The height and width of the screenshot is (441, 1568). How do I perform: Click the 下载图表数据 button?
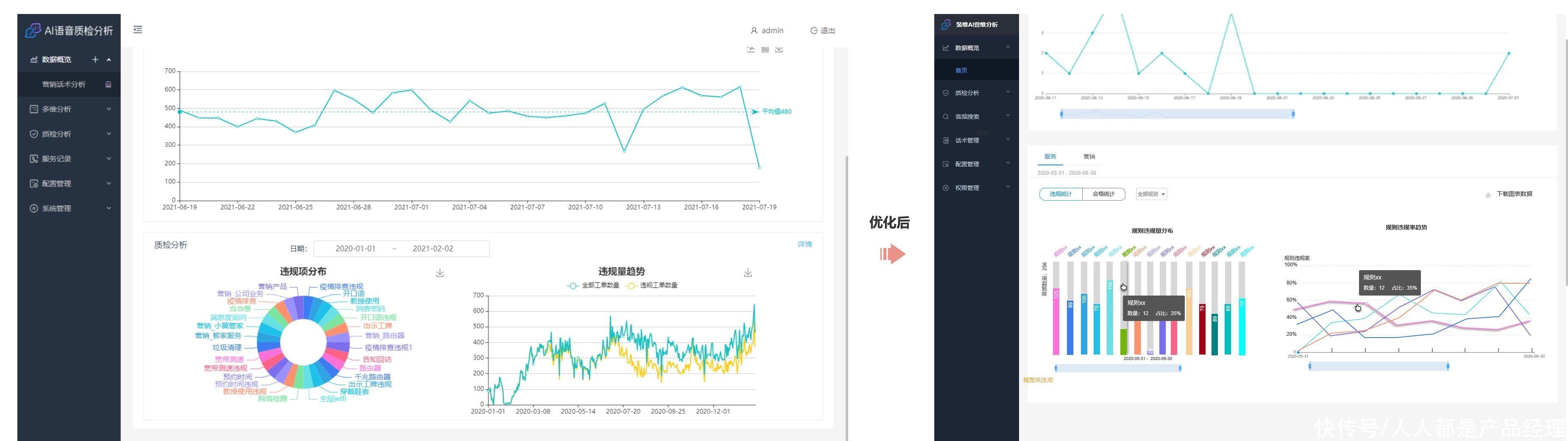click(1515, 194)
